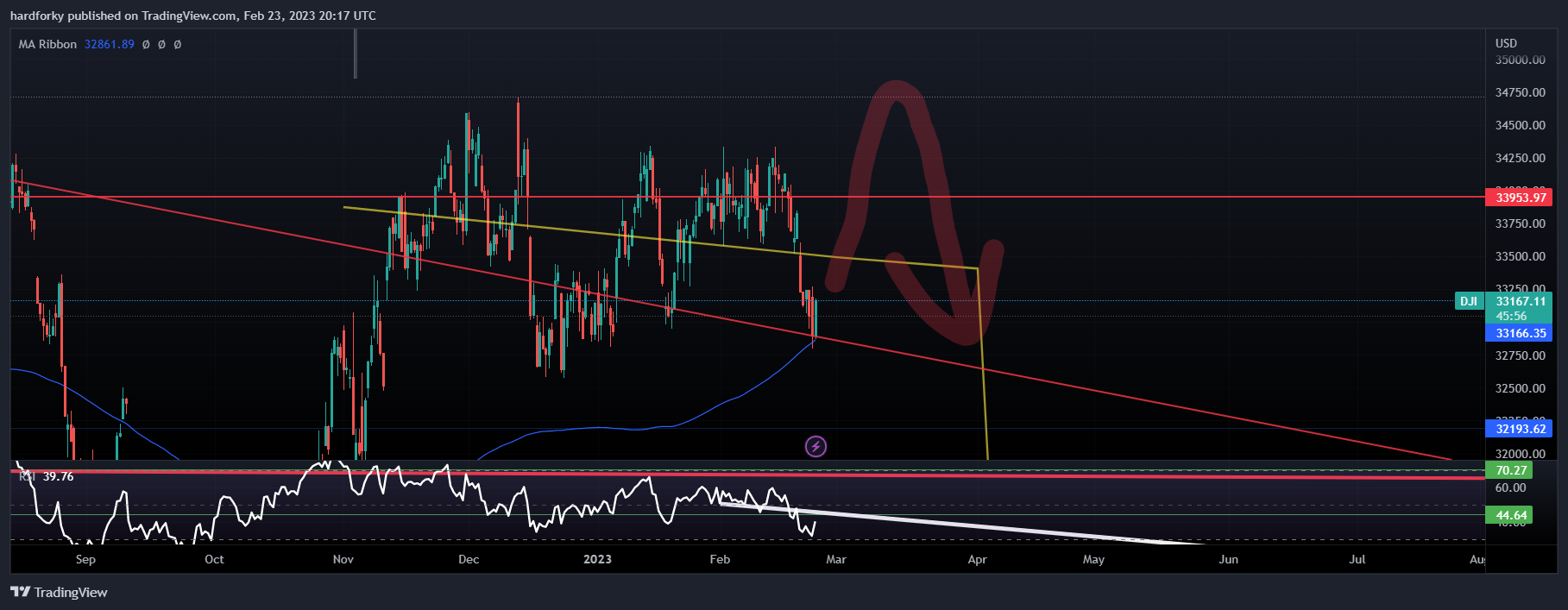Click the 34500.00 price axis label
The width and height of the screenshot is (1568, 610).
tap(1520, 125)
